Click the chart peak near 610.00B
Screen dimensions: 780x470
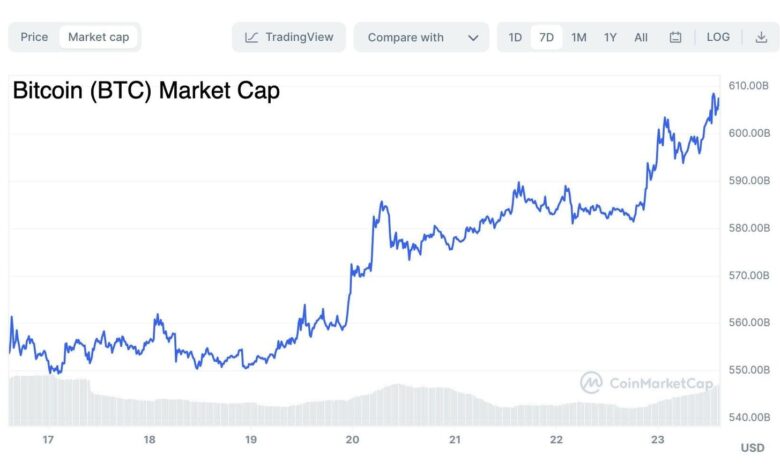(x=714, y=95)
